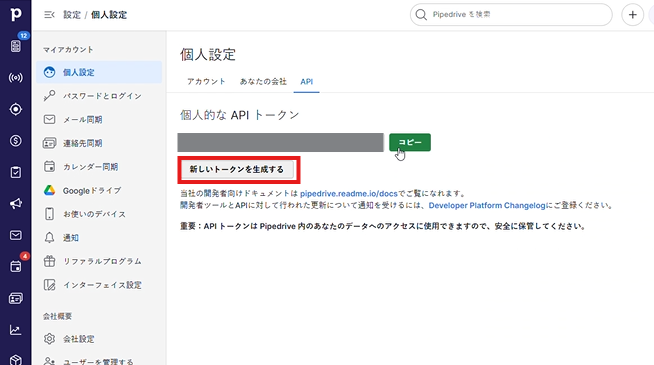This screenshot has width=654, height=365.
Task: Click the 設定 breadcrumb link
Action: (72, 15)
